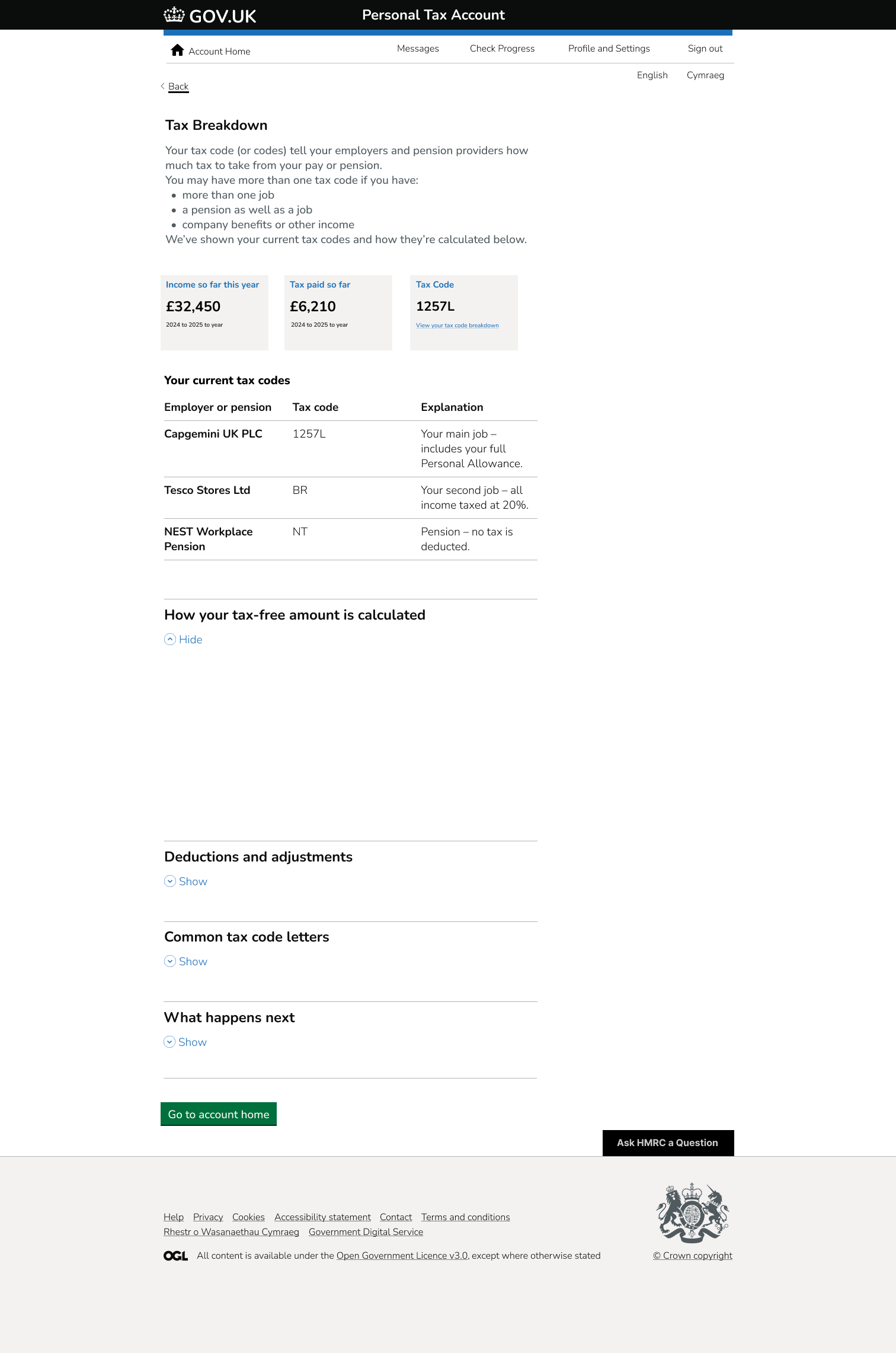Image resolution: width=896 pixels, height=1353 pixels.
Task: Open the Contact footer link
Action: pos(396,1217)
